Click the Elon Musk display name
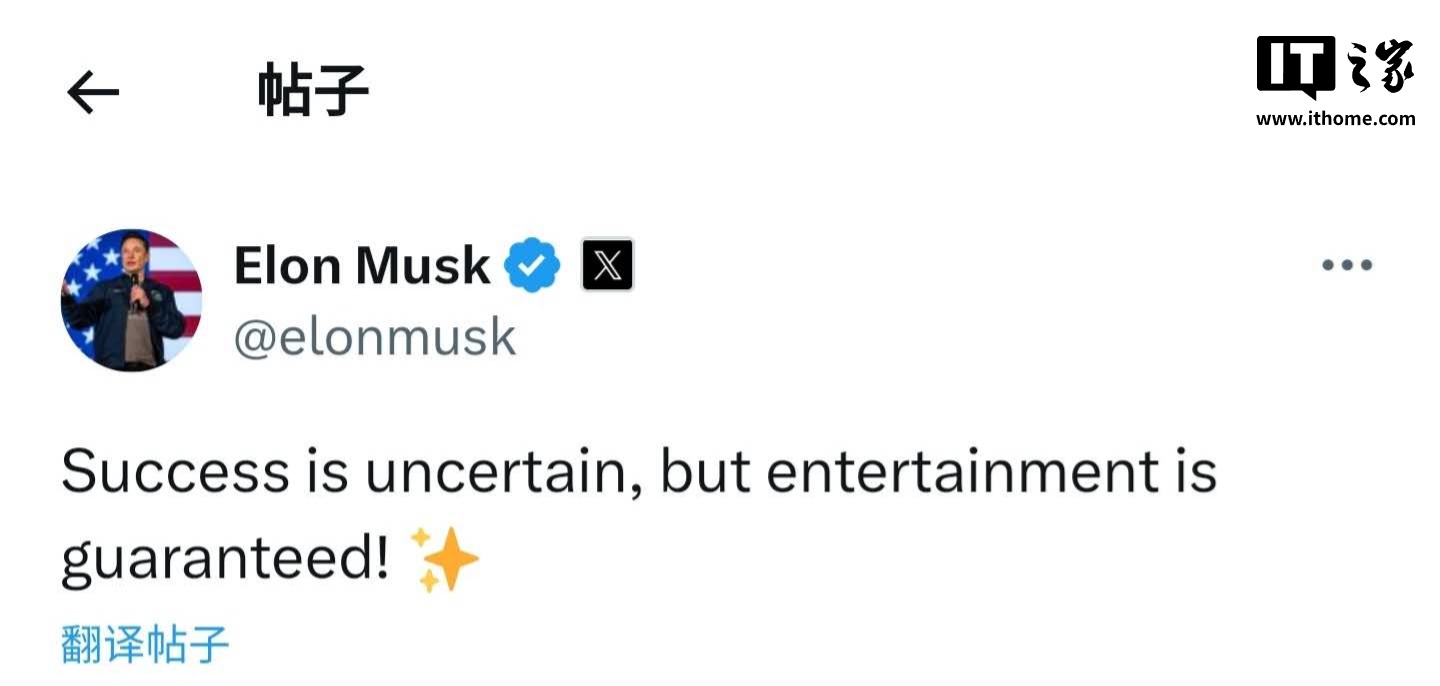The width and height of the screenshot is (1440, 686). (x=362, y=266)
